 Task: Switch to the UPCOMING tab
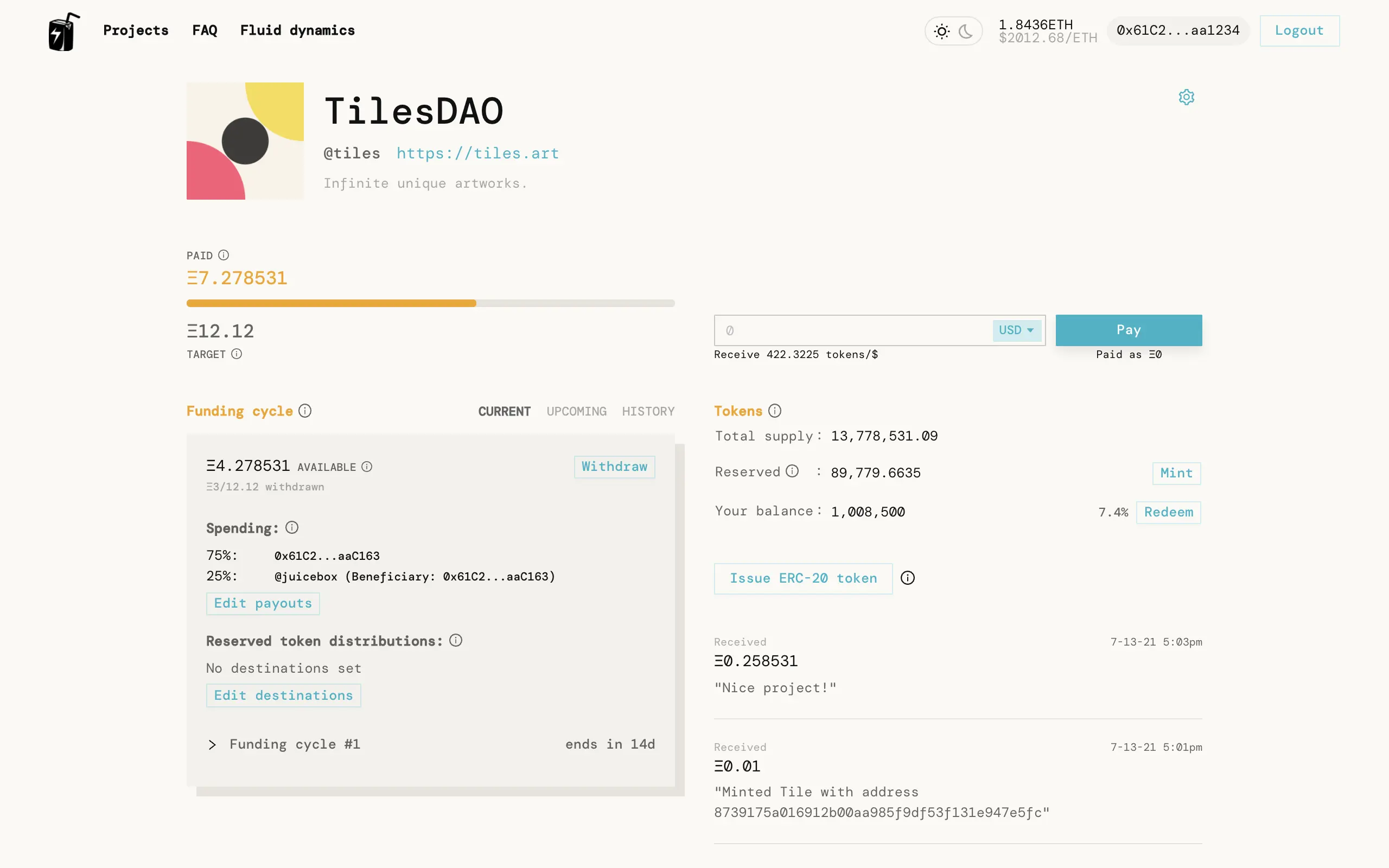(576, 412)
